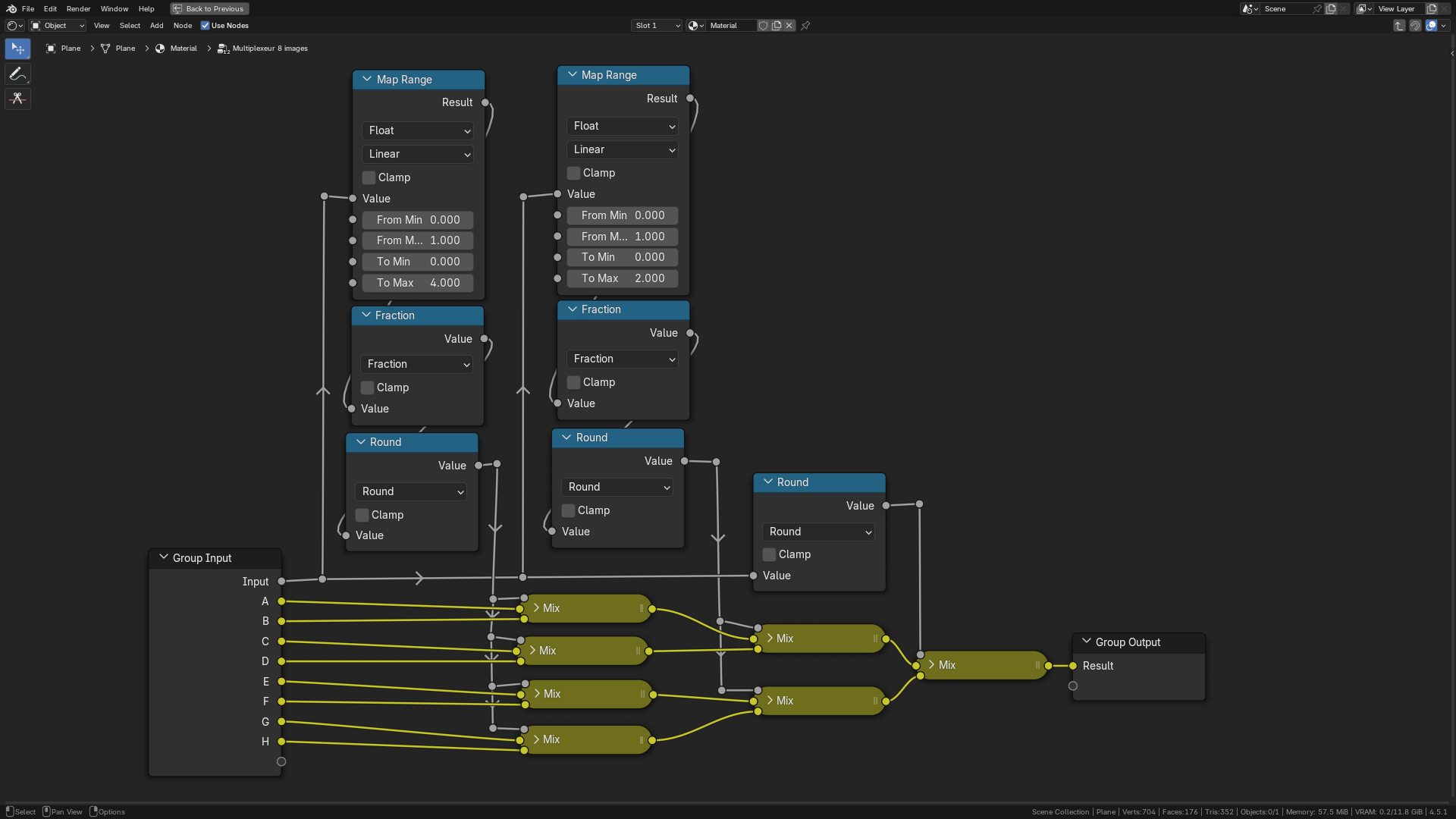The image size is (1456, 819).
Task: Open Float data type dropdown on left Map Range
Action: click(x=418, y=130)
